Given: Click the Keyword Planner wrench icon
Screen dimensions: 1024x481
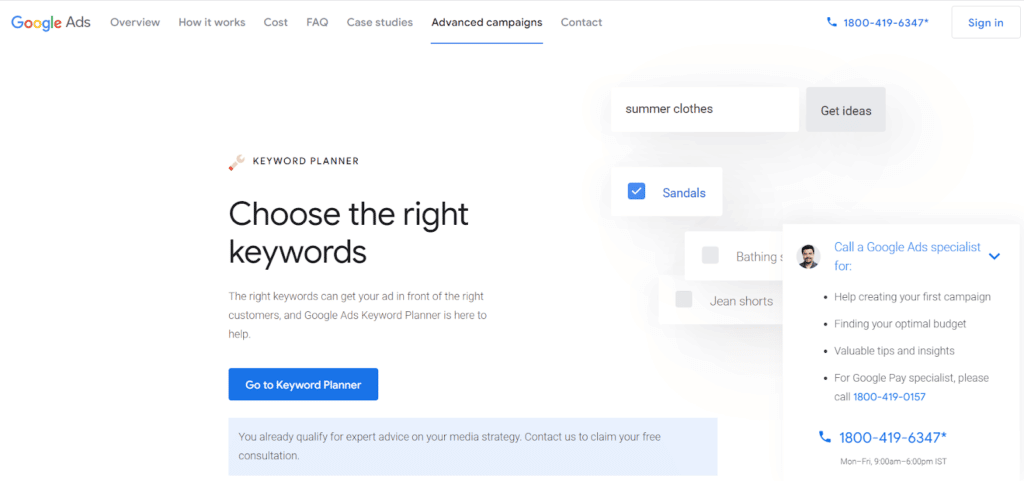Looking at the screenshot, I should pos(236,162).
